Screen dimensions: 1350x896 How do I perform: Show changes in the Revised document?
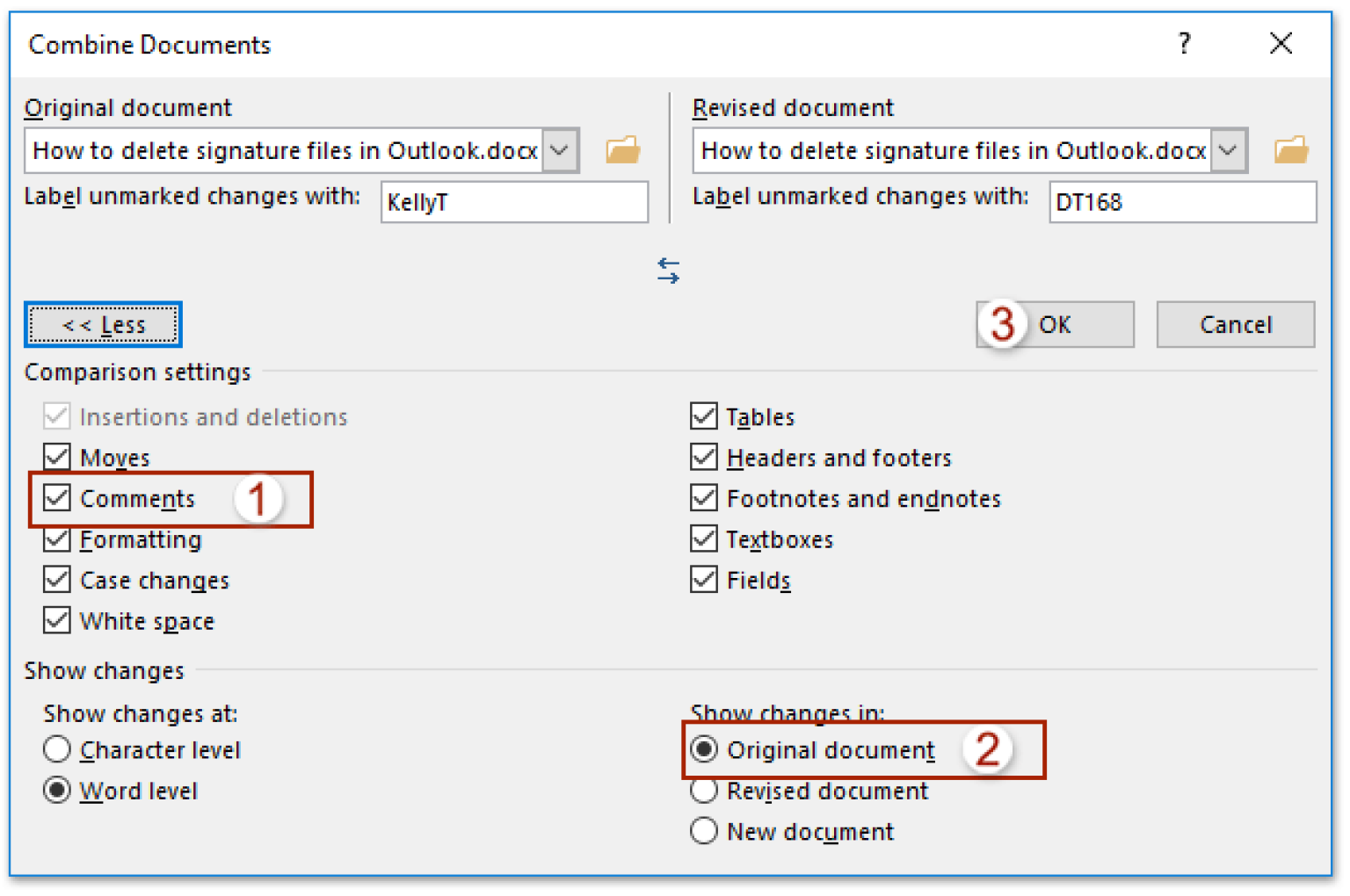[x=704, y=791]
